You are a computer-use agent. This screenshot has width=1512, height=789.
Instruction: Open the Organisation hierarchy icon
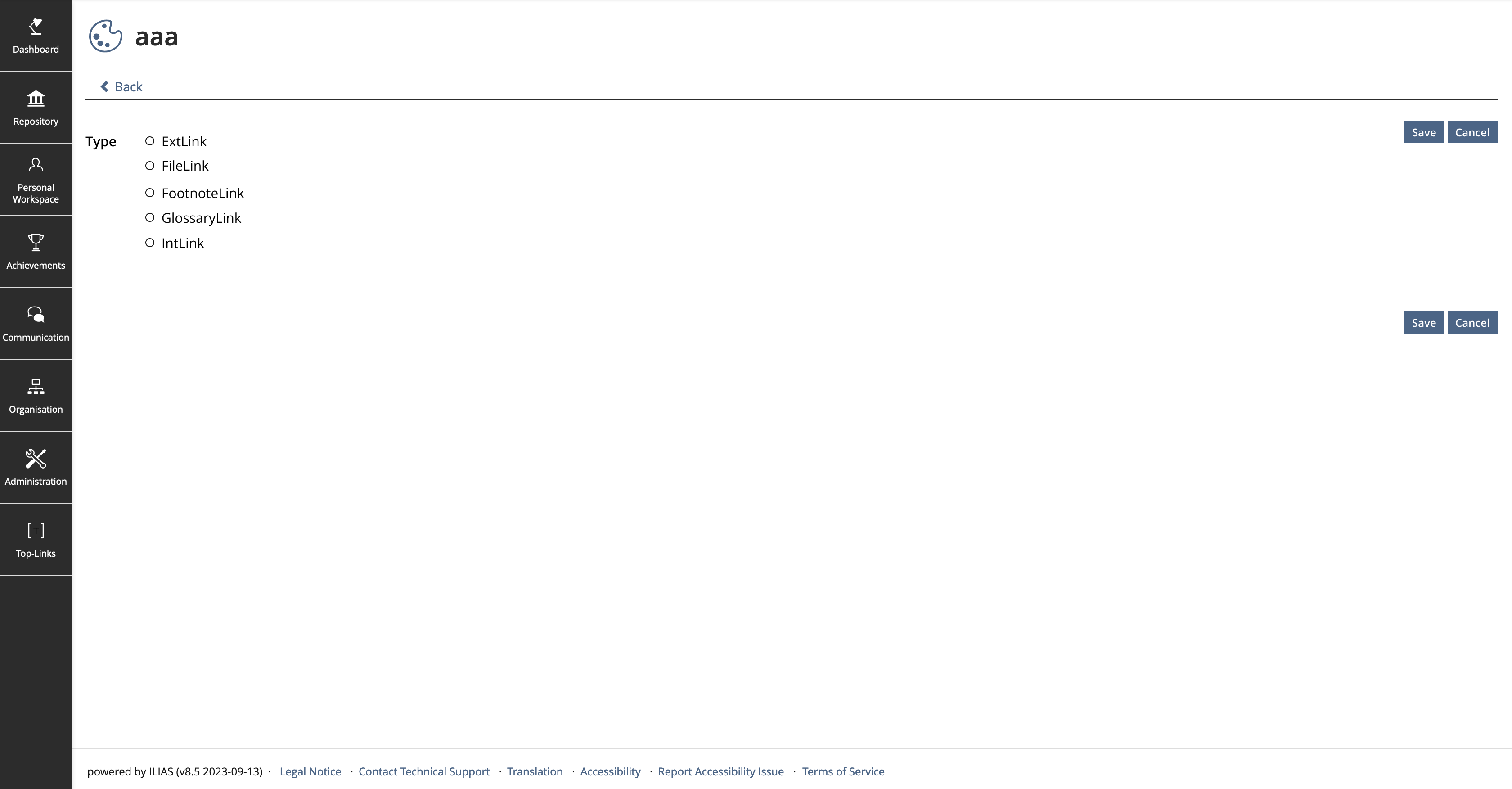[36, 387]
